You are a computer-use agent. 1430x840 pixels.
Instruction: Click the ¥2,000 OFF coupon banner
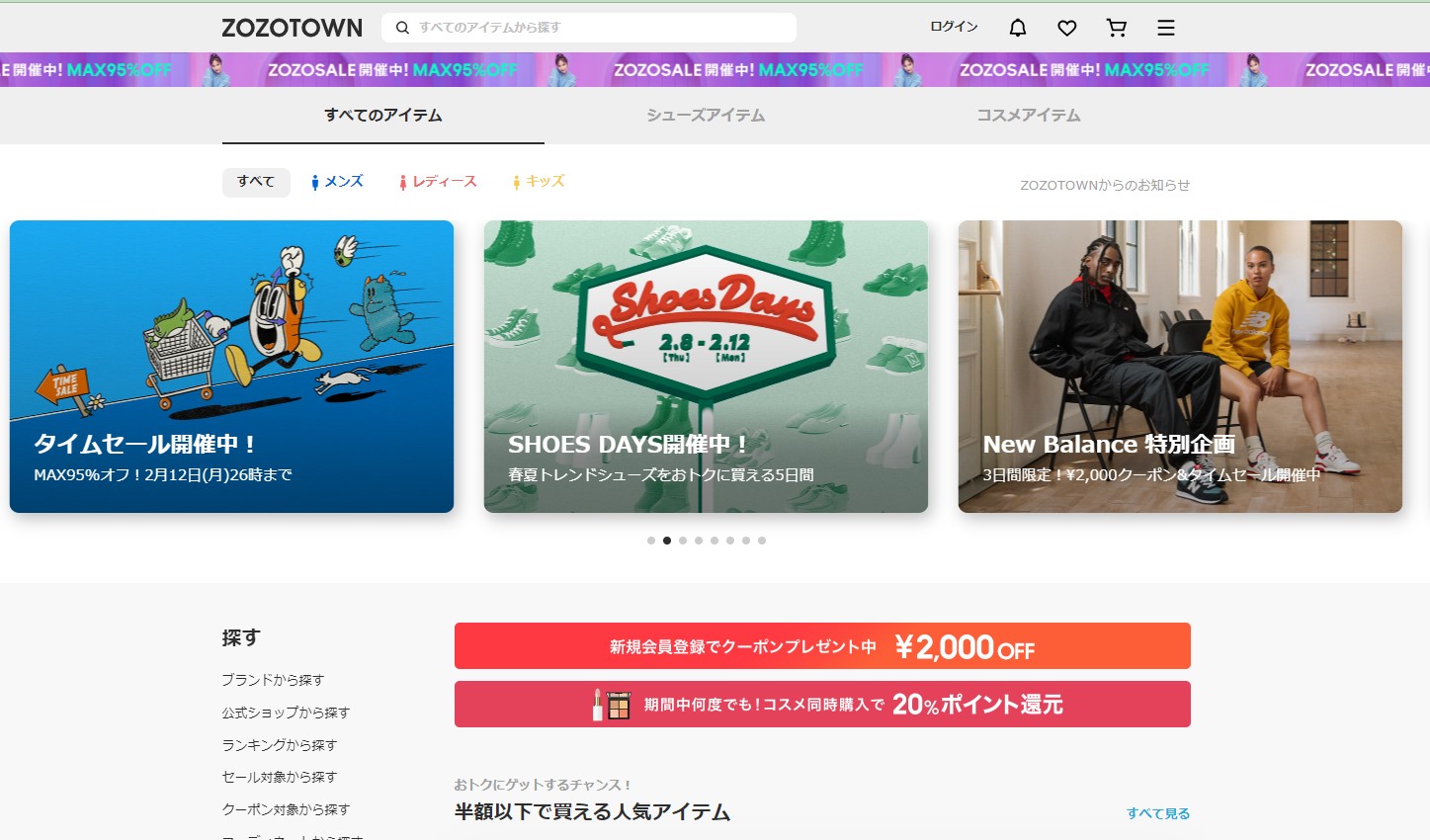822,646
